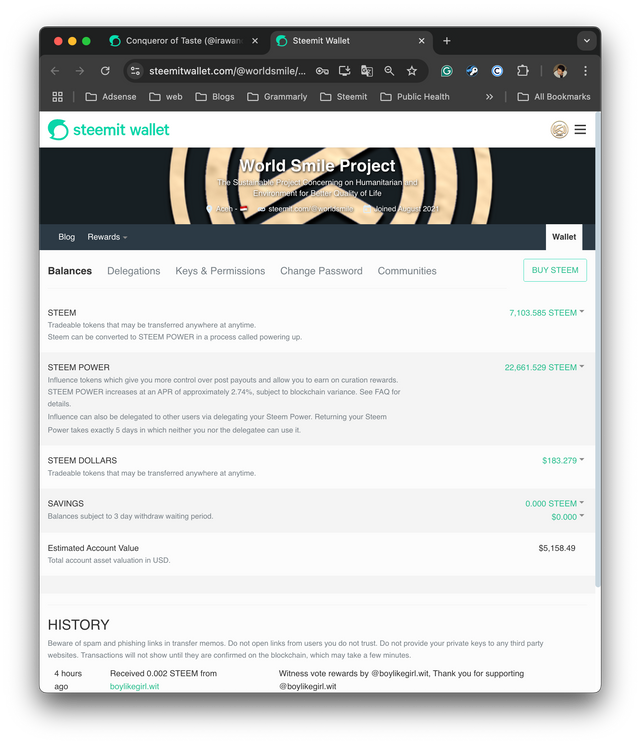
Task: Open the savings 0.000 STEEM dropdown
Action: coord(555,503)
